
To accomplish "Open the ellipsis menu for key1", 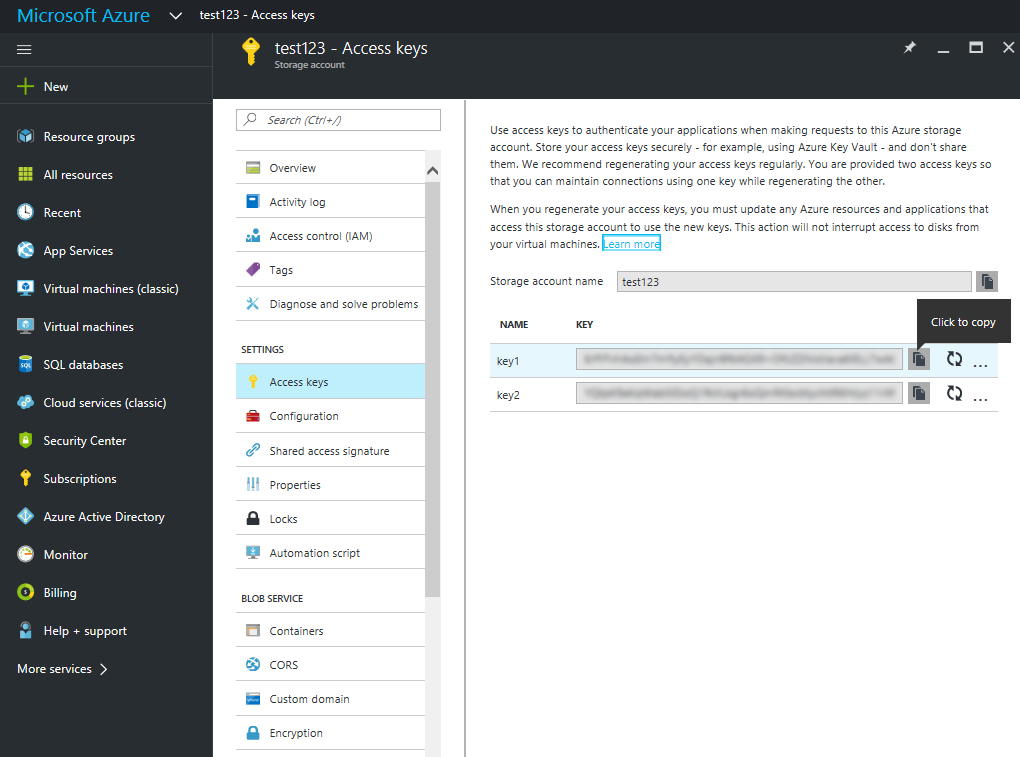I will [980, 364].
